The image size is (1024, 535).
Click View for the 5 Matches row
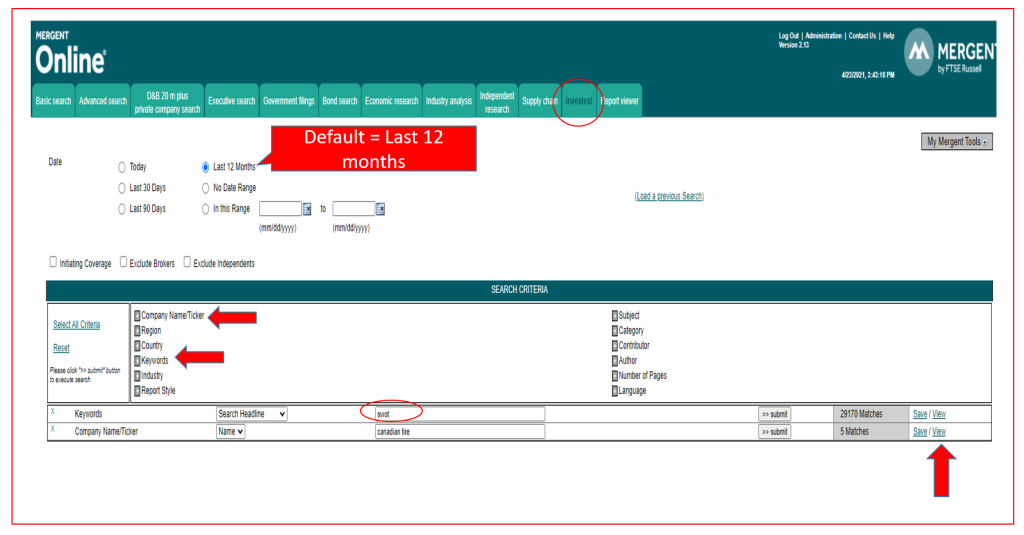click(x=939, y=432)
